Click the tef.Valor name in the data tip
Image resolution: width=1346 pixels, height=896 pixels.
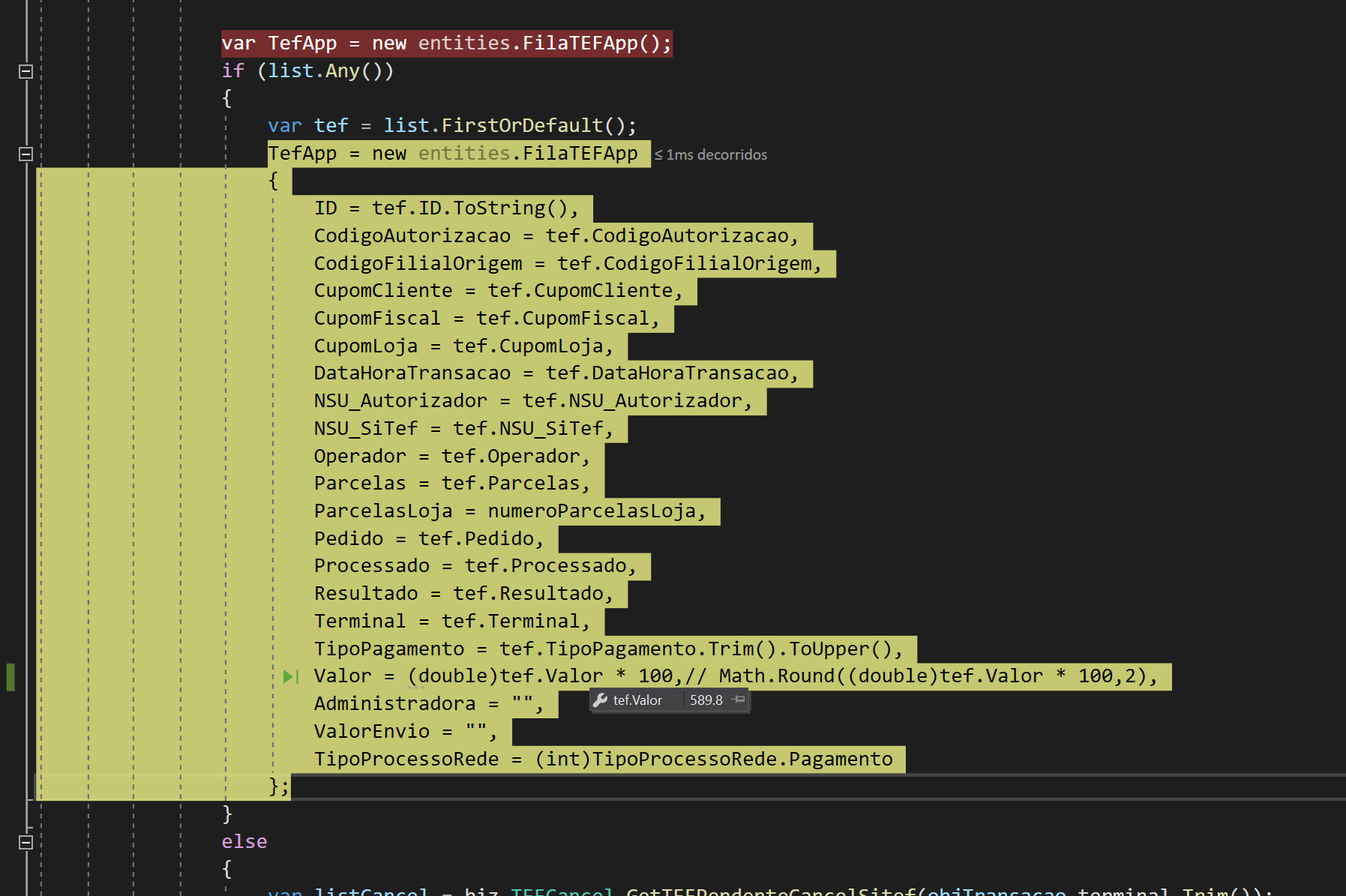[637, 700]
